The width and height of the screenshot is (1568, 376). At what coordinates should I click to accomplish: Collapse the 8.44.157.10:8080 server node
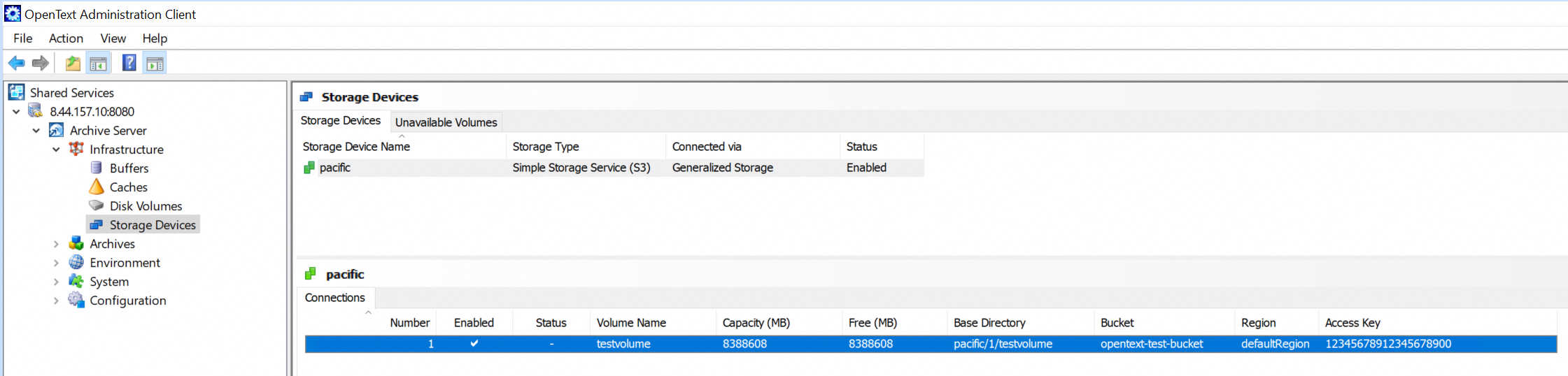(x=16, y=112)
